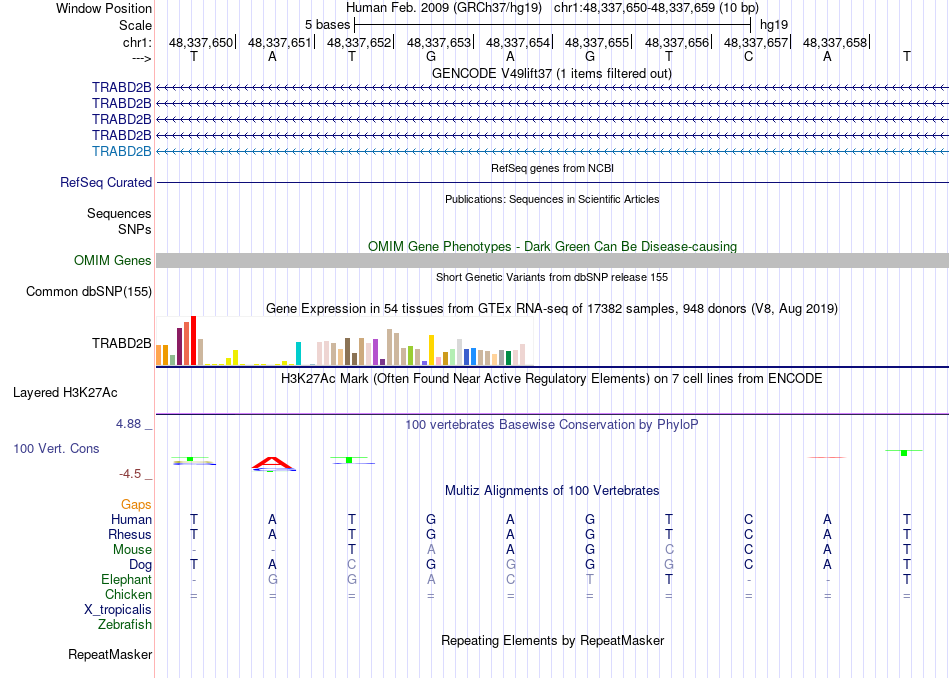Click '100 vertebrates Basewise Conservation by PhyloP' title

coord(552,425)
